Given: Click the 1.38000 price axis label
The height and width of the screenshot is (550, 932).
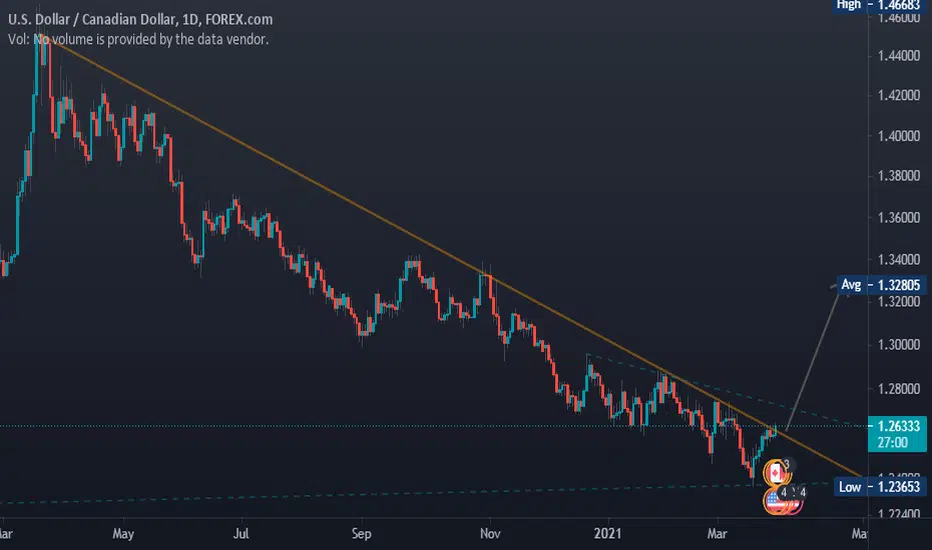Looking at the screenshot, I should pos(899,176).
